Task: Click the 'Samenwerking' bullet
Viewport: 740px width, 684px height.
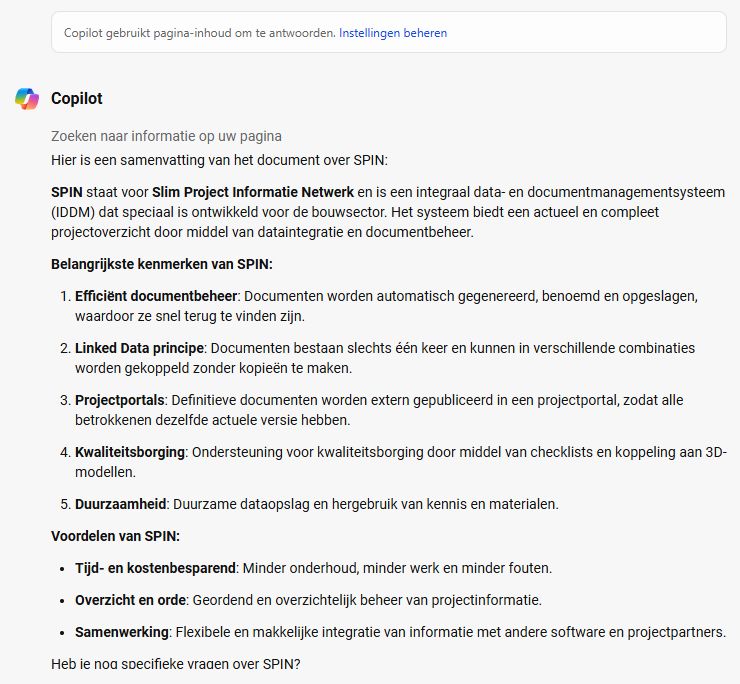Action: pyautogui.click(x=121, y=632)
